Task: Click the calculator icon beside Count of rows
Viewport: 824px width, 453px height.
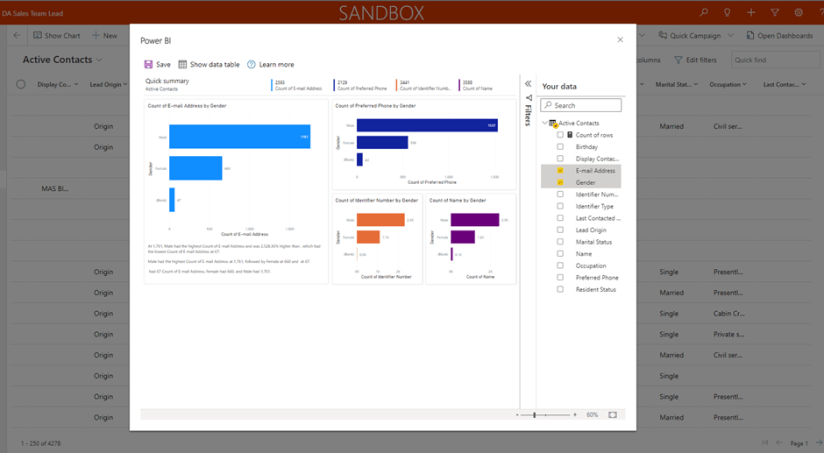Action: [x=570, y=135]
